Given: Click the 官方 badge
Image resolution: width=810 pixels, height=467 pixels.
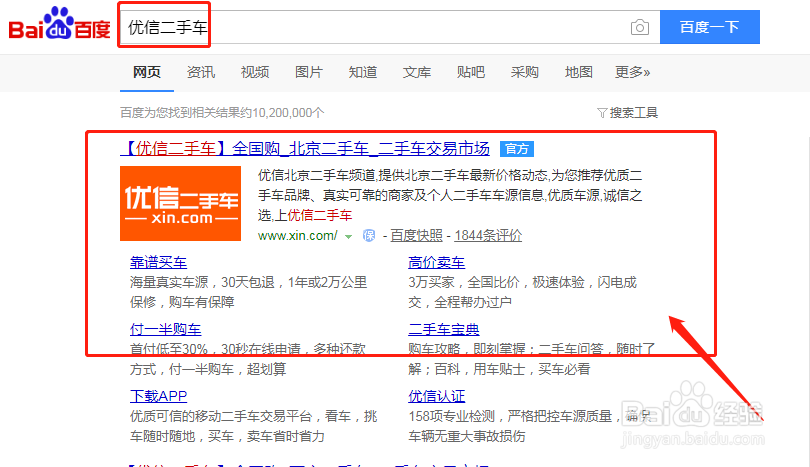Looking at the screenshot, I should pyautogui.click(x=517, y=149).
